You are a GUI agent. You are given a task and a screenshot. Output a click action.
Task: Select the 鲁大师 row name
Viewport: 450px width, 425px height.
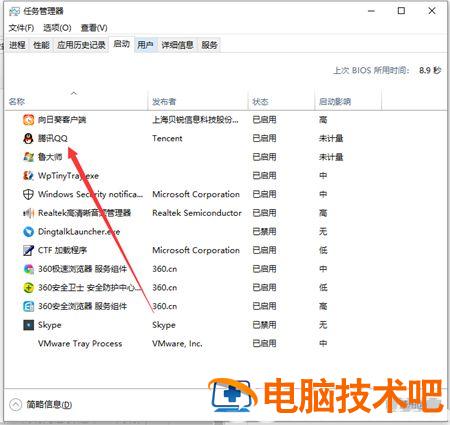click(x=50, y=157)
